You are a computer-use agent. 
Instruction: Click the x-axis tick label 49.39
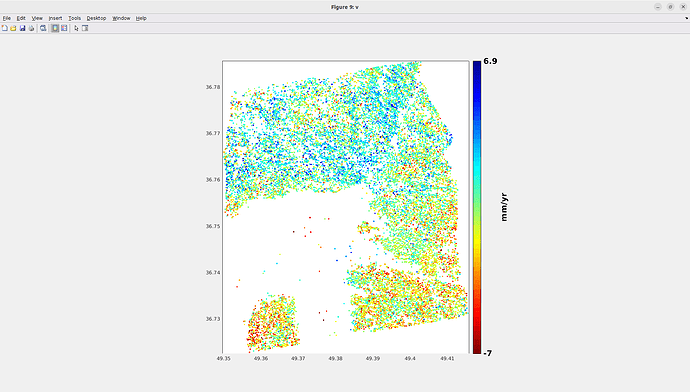click(x=373, y=359)
